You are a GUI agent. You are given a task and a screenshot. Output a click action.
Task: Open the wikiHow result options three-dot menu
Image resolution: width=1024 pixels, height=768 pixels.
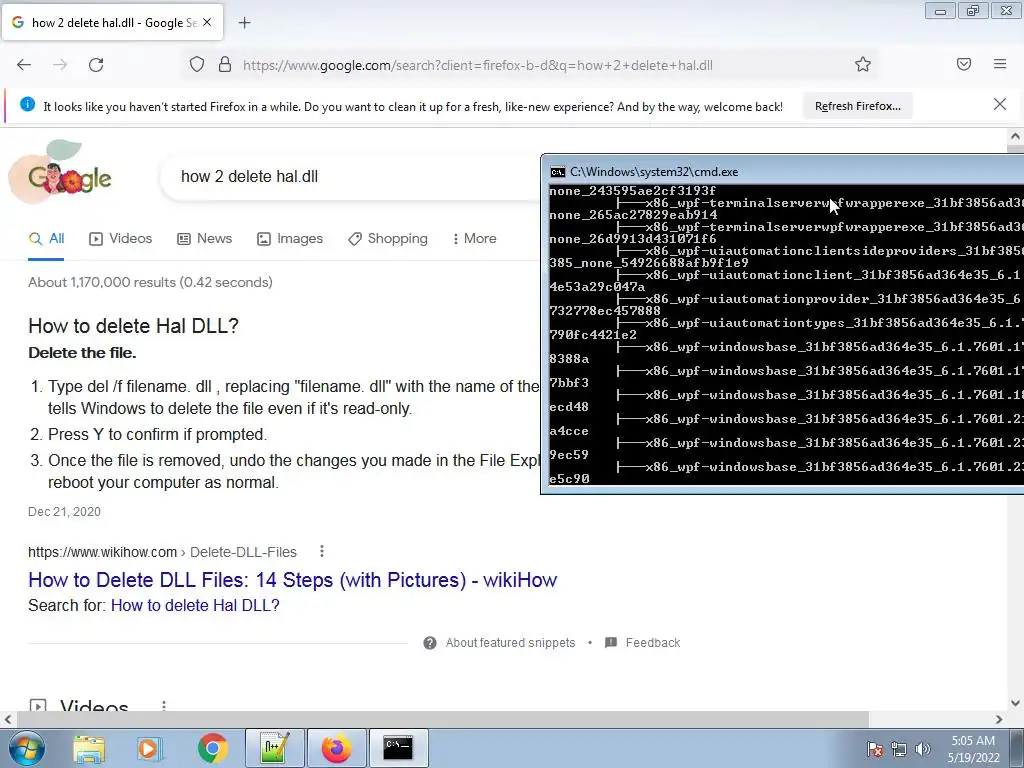[321, 552]
